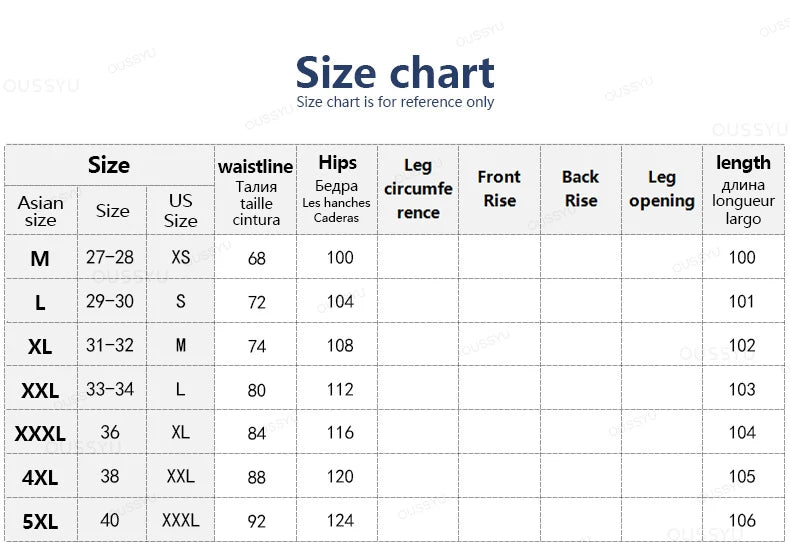Select the length value '106'

point(742,520)
